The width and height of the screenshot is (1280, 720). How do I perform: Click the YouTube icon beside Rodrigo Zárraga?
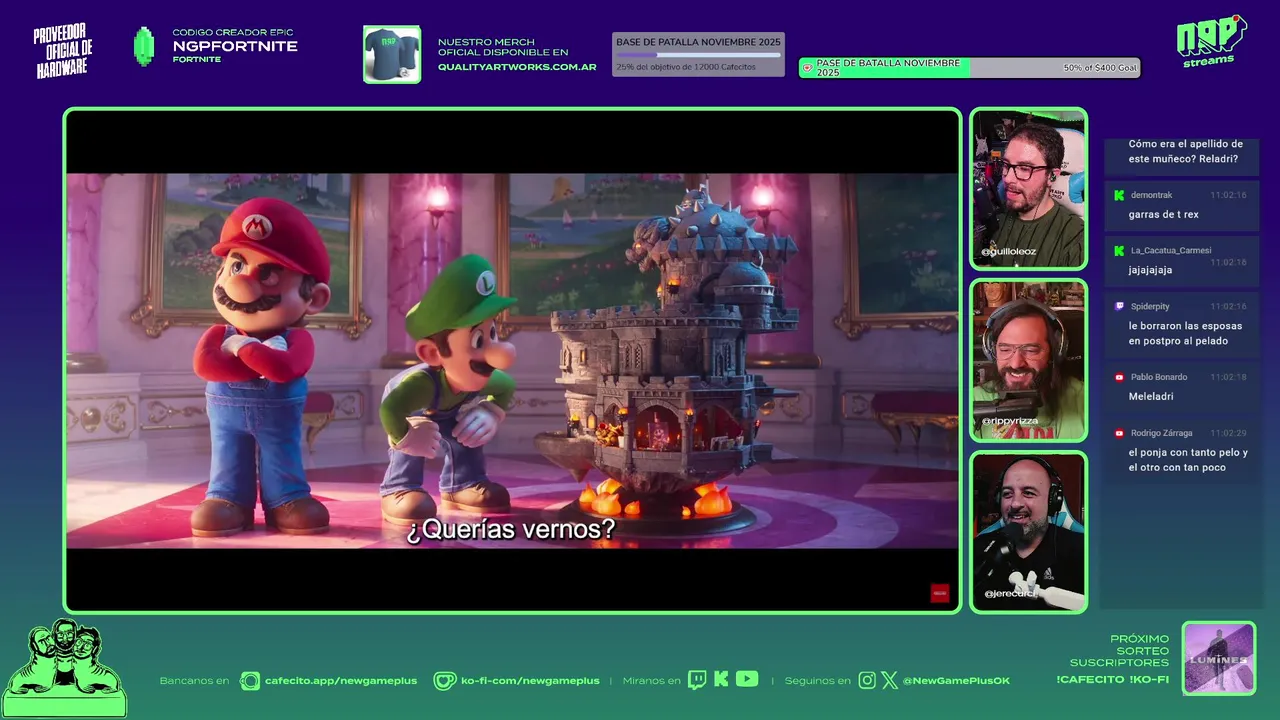[x=1119, y=433]
